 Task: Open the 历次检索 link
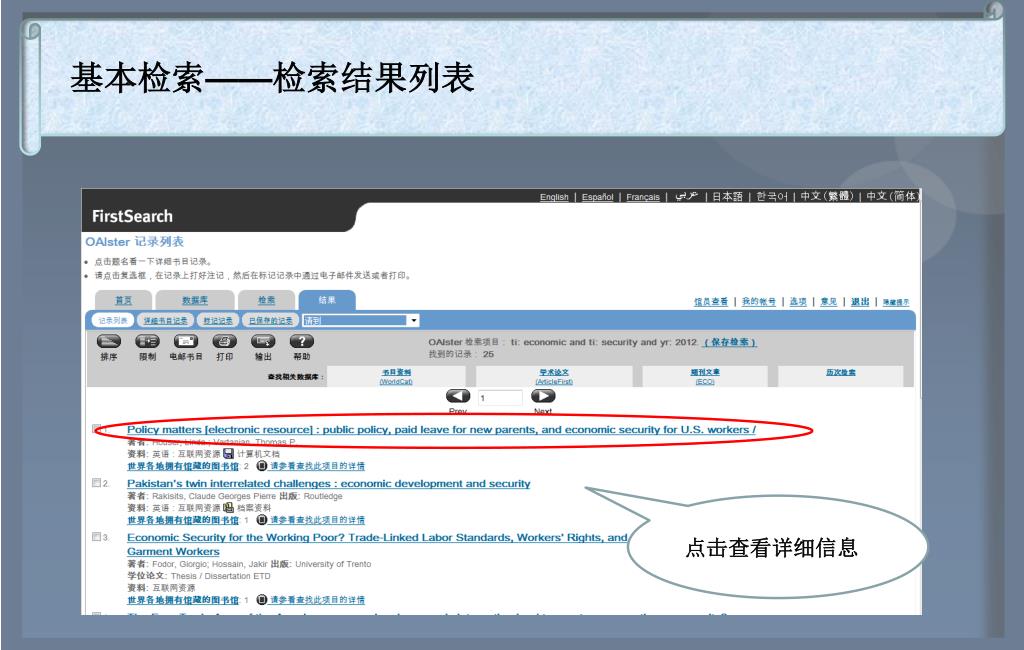(840, 372)
